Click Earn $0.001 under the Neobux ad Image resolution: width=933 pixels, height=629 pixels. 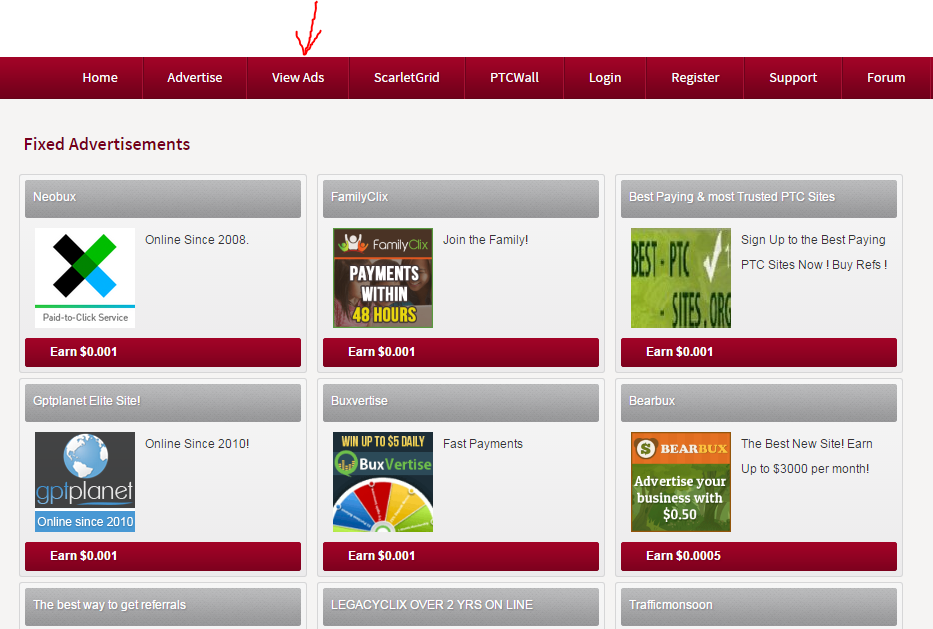[162, 352]
